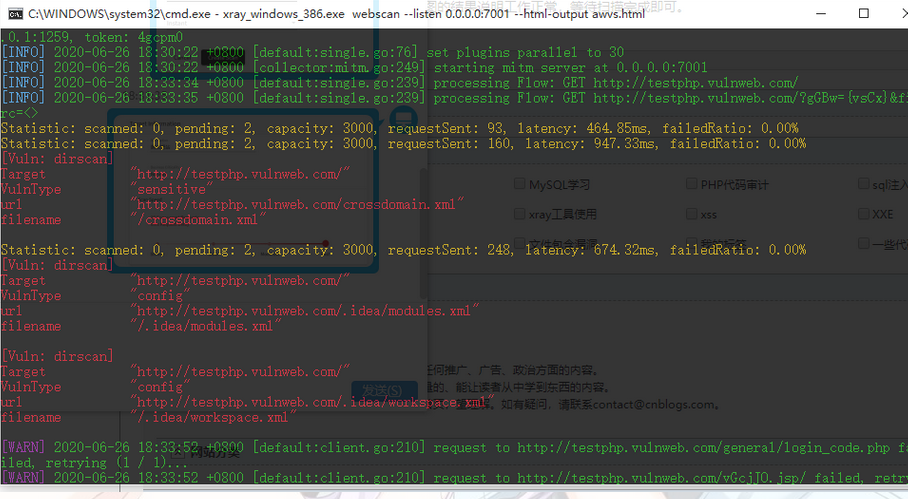Click the 发送(S) send button

click(x=385, y=390)
